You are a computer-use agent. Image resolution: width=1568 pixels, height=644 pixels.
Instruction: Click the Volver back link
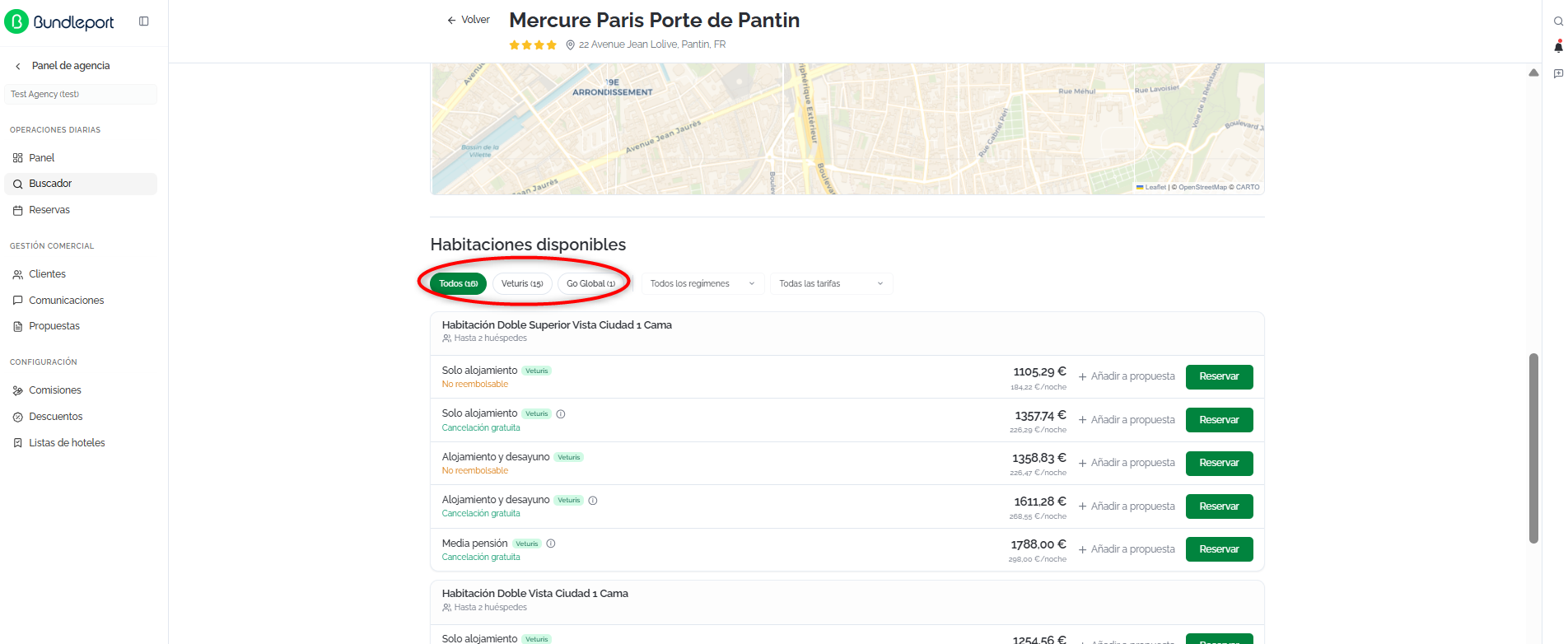[469, 20]
